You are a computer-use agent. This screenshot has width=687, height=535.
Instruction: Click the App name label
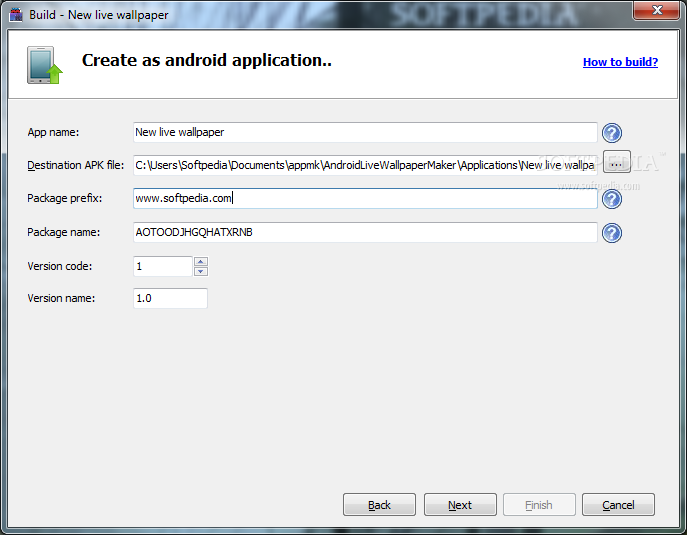click(x=53, y=132)
